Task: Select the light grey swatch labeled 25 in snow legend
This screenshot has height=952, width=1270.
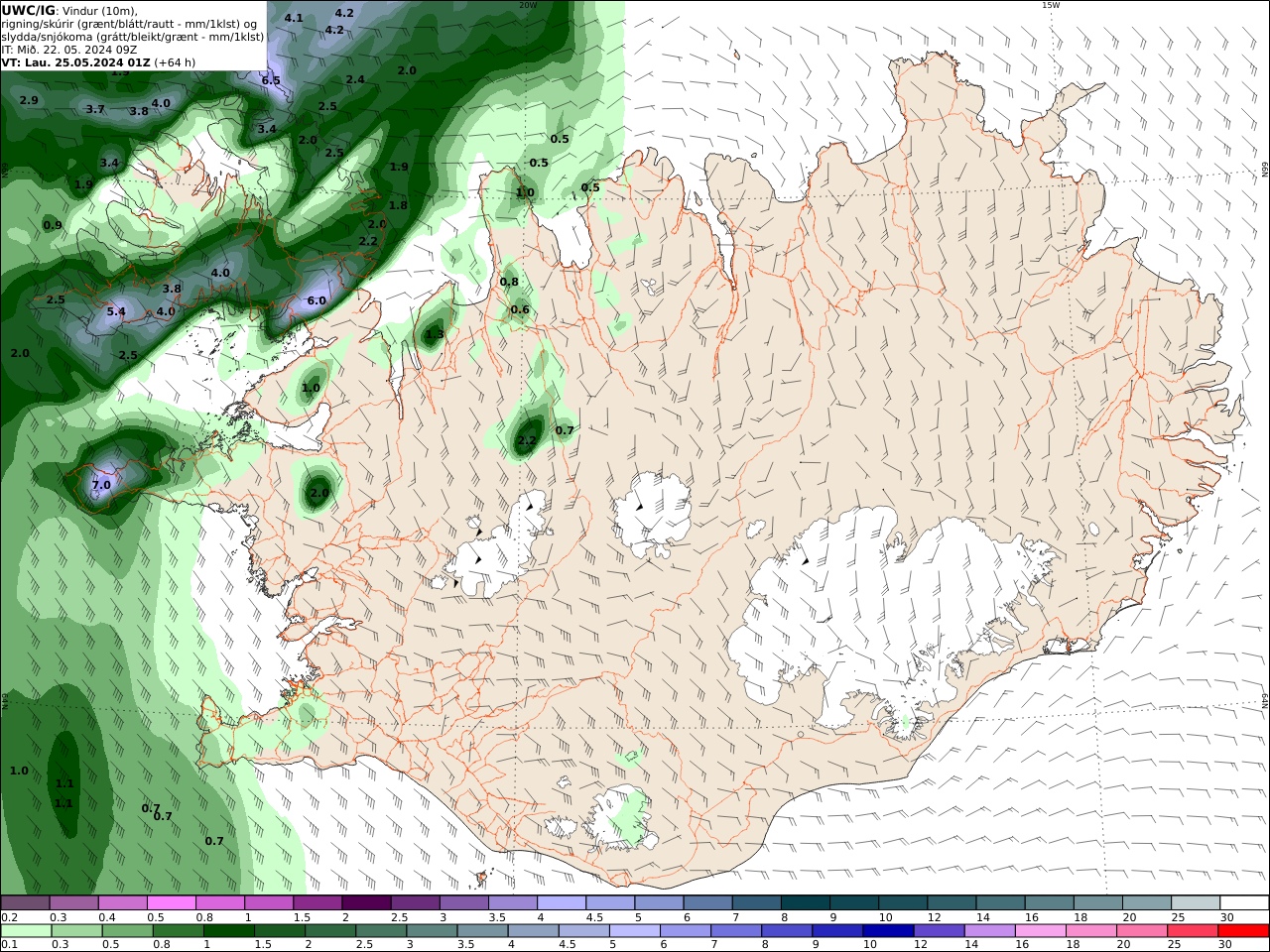Action: [1197, 902]
